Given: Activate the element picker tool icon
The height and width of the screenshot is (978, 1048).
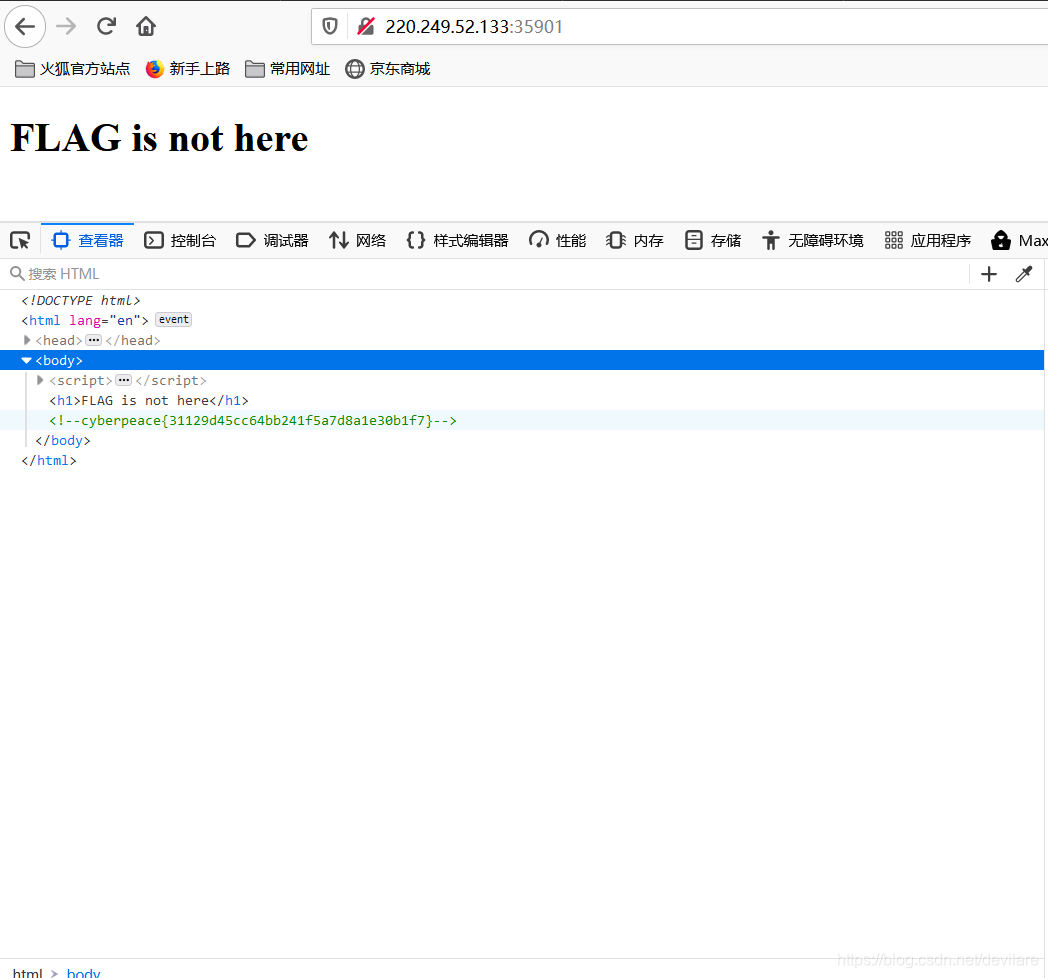Looking at the screenshot, I should tap(20, 240).
